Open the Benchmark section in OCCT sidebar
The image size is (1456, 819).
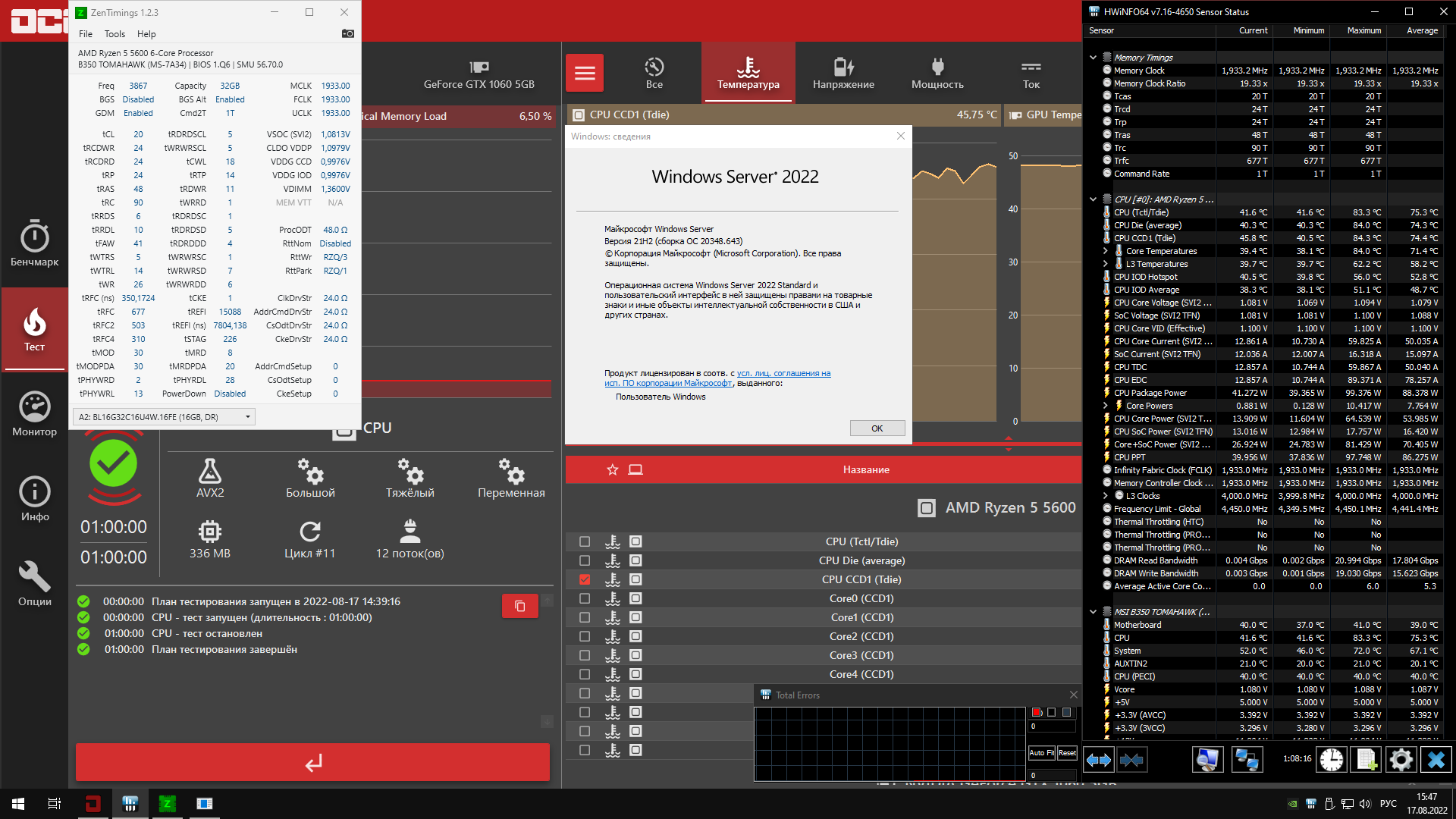[34, 244]
